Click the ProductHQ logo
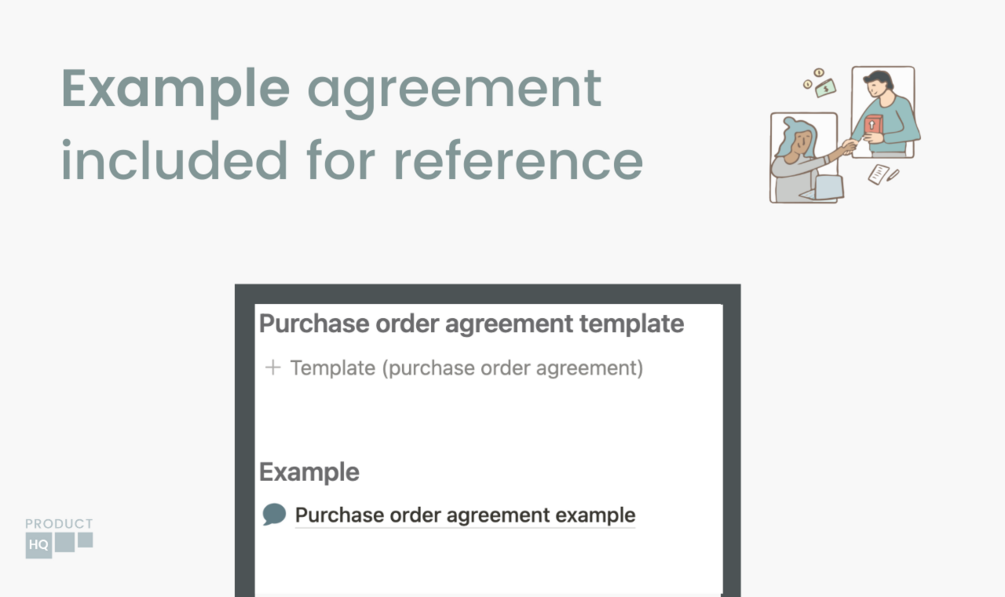The height and width of the screenshot is (597, 1005). click(x=59, y=537)
